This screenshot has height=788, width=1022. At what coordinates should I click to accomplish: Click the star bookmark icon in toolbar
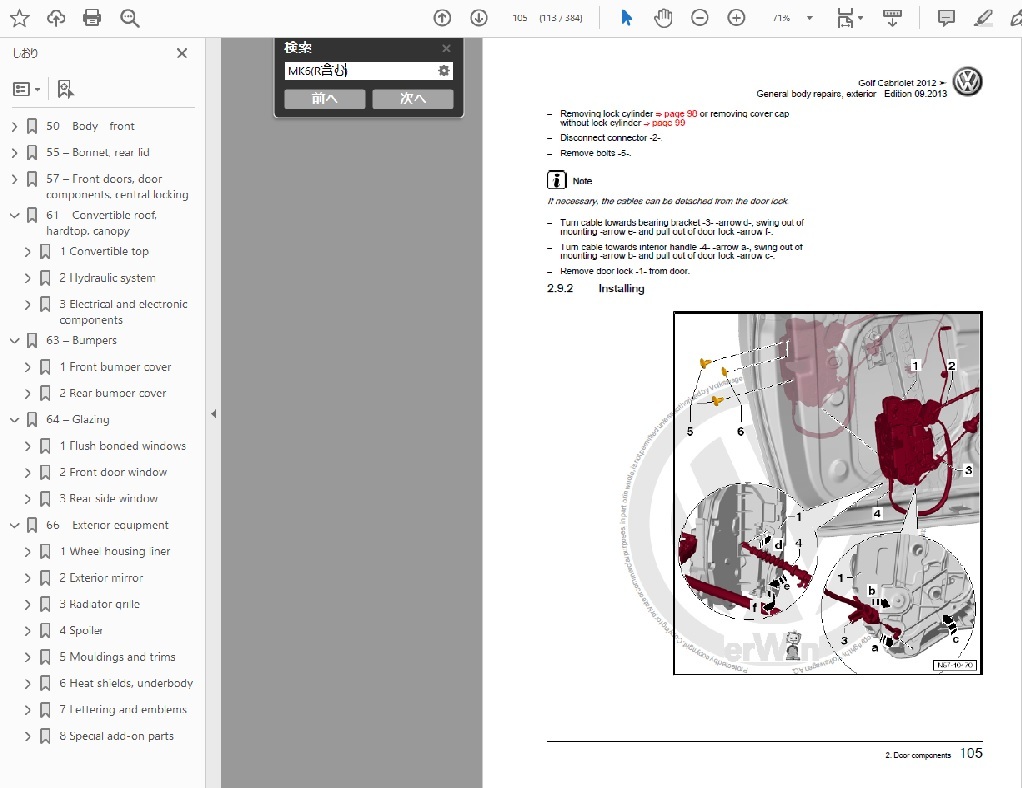[20, 18]
